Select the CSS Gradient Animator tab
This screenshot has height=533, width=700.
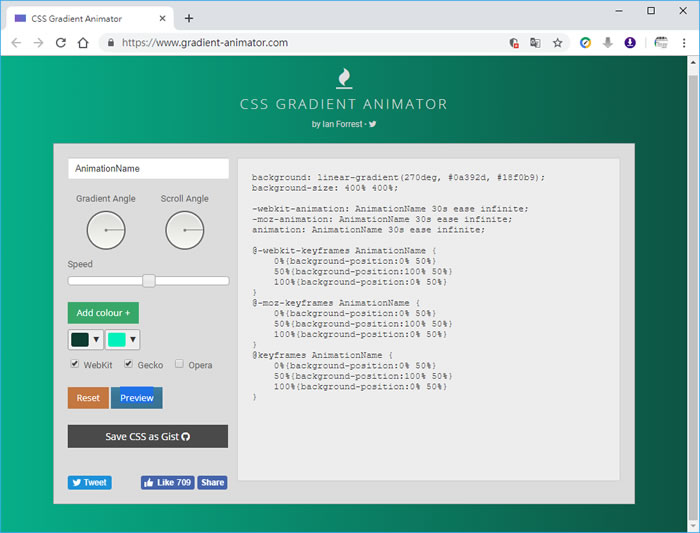tap(89, 18)
